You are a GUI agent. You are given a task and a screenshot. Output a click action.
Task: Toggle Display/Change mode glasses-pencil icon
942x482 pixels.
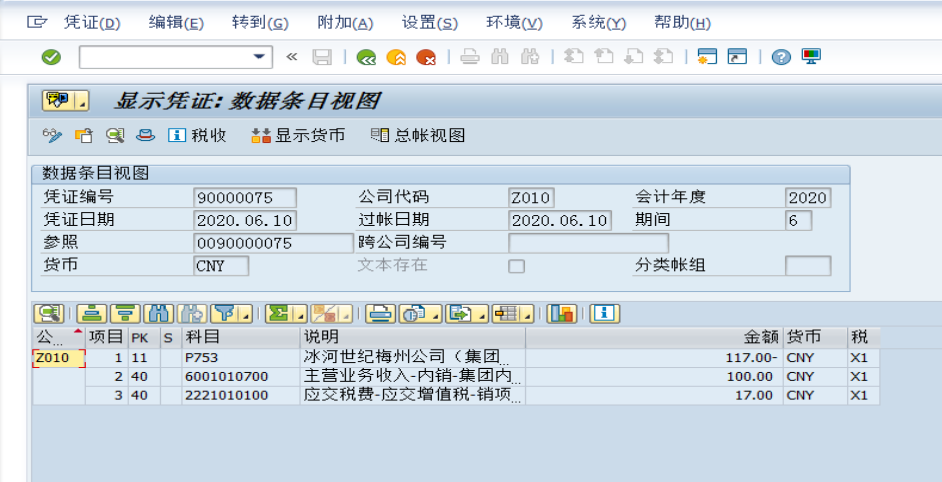pyautogui.click(x=52, y=136)
